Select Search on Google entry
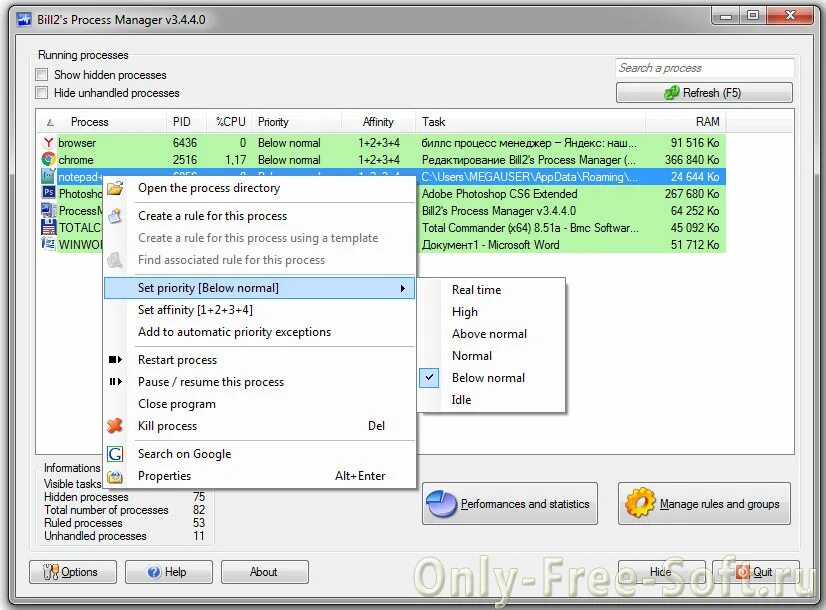 pos(184,454)
